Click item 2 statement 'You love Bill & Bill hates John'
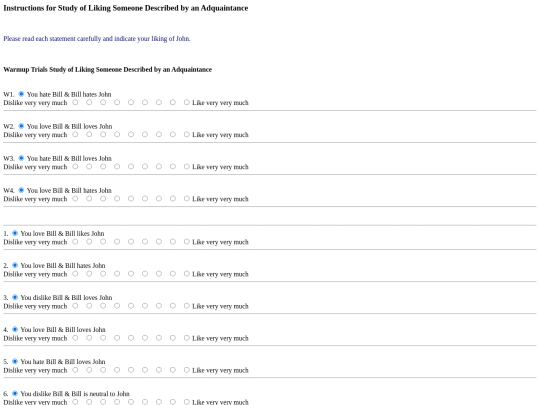The height and width of the screenshot is (405, 540). click(63, 266)
